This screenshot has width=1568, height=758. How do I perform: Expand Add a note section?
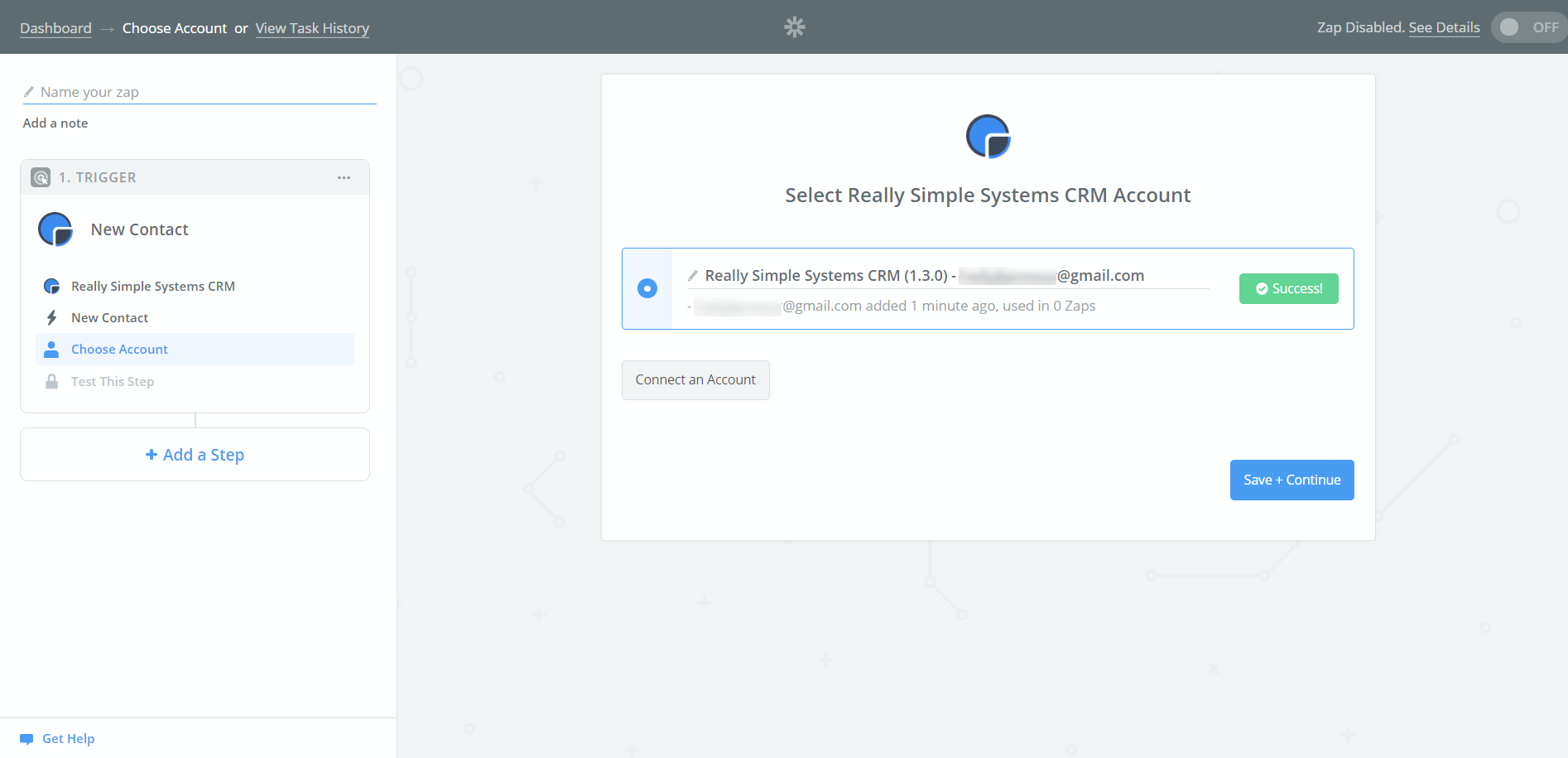click(x=55, y=123)
